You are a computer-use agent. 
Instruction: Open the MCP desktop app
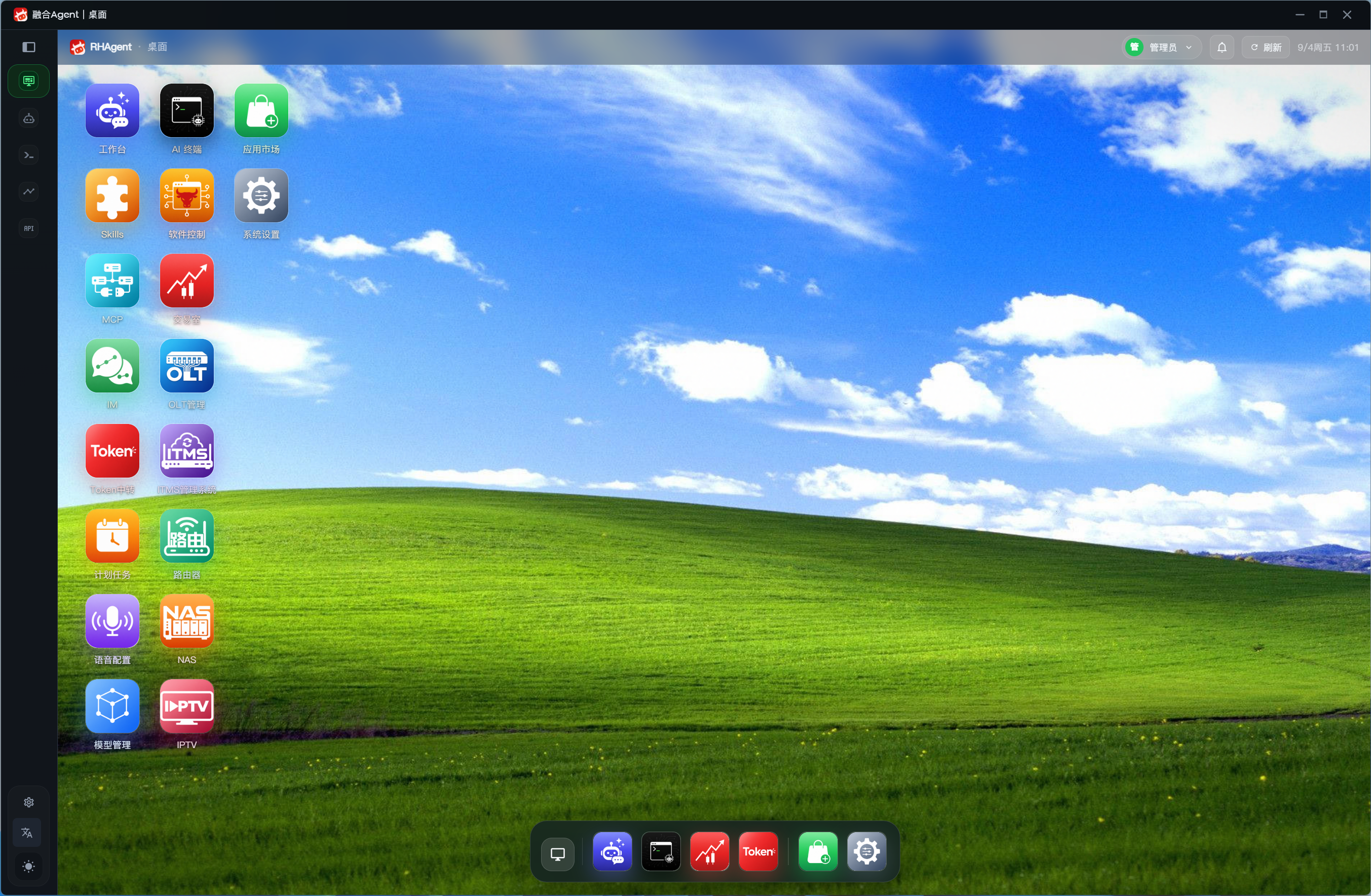pyautogui.click(x=112, y=281)
